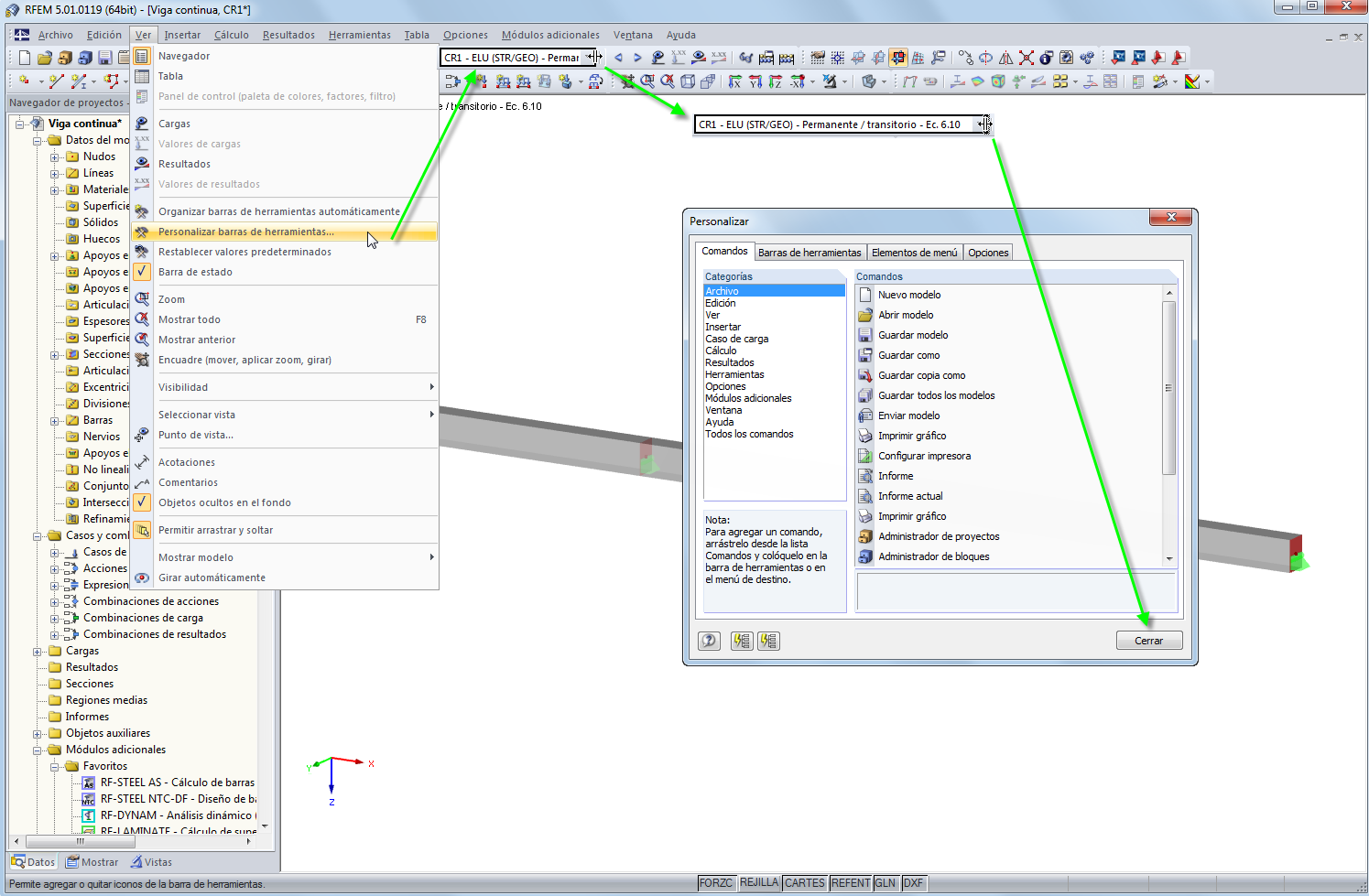Open RF-STEEL AS module in Favoritos

177,783
